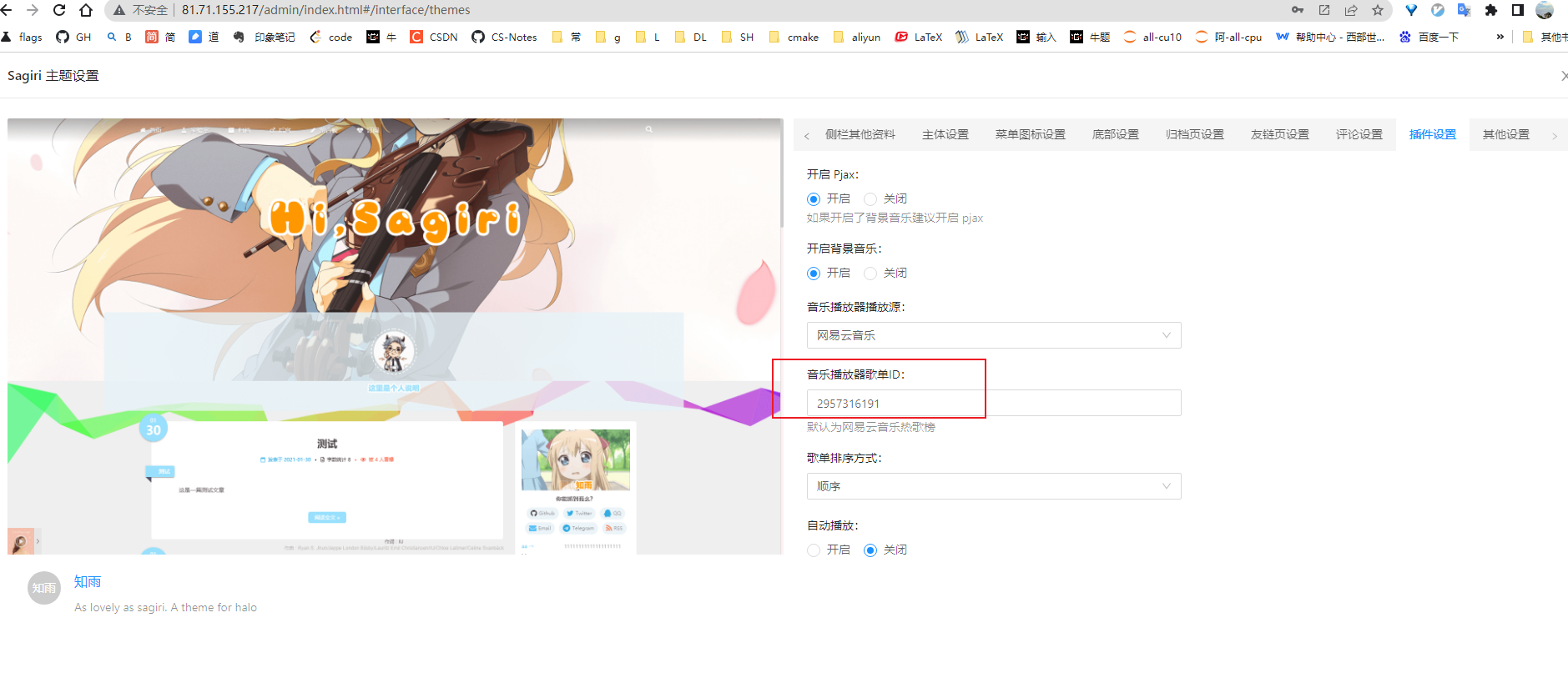Click the theme preview vertical scrollbar
1568x688 pixels.
(782, 173)
